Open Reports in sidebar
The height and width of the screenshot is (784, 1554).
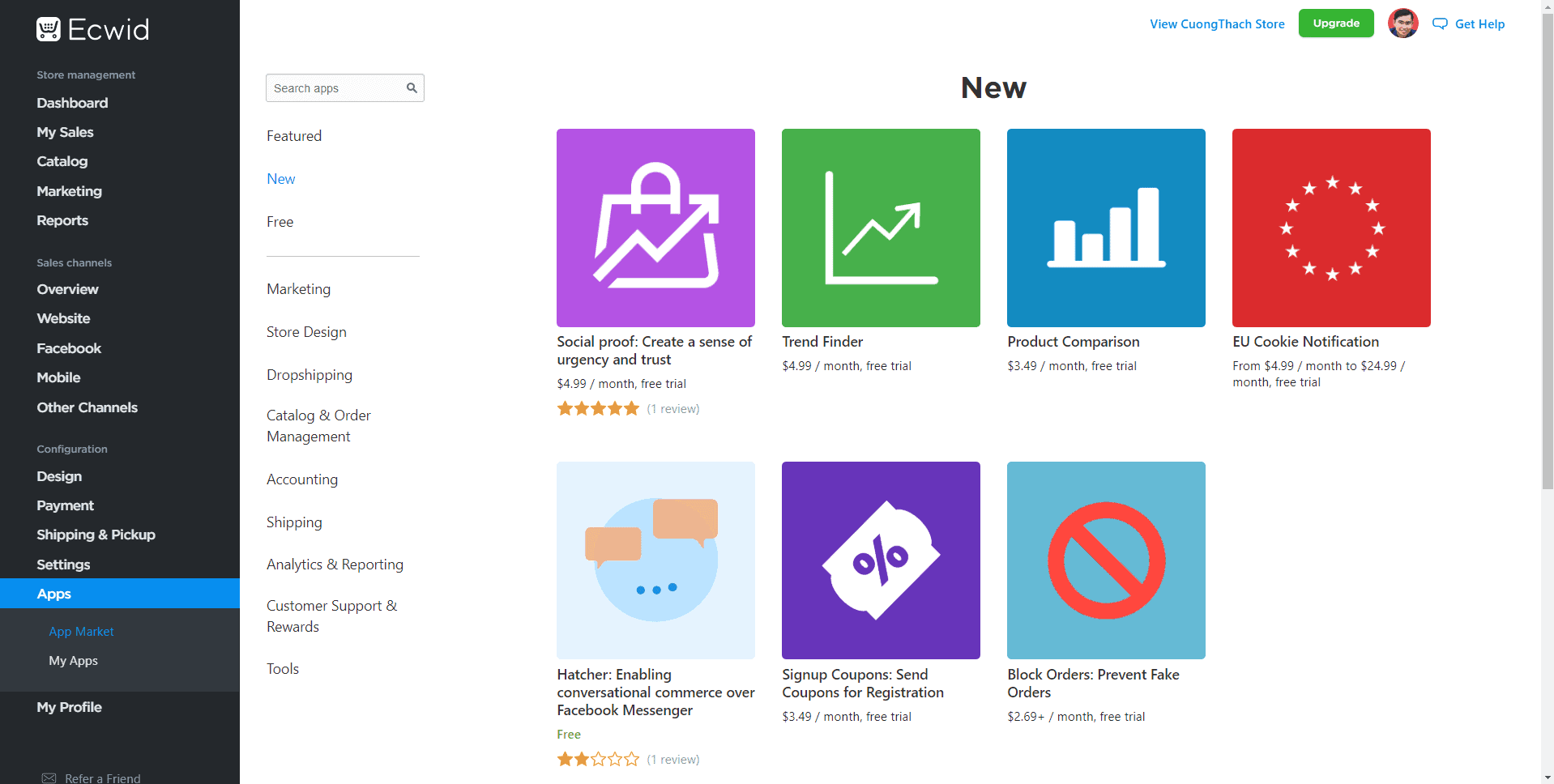[x=62, y=220]
